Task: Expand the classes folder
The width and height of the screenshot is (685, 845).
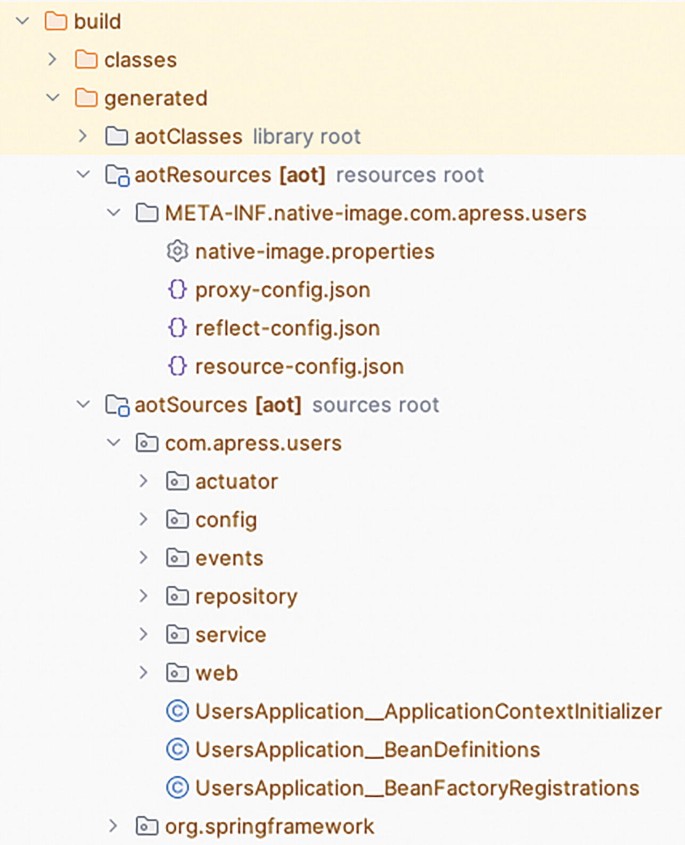Action: (52, 59)
